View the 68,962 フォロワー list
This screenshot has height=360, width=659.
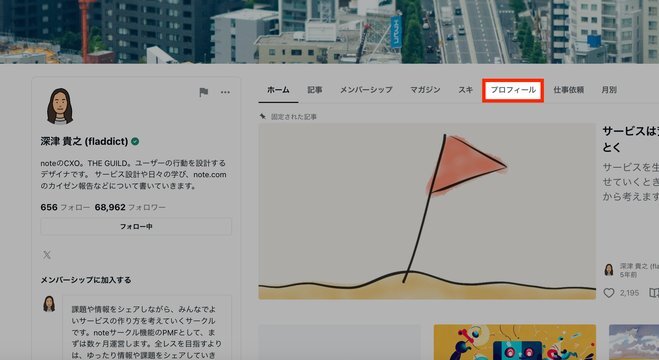[x=130, y=207]
